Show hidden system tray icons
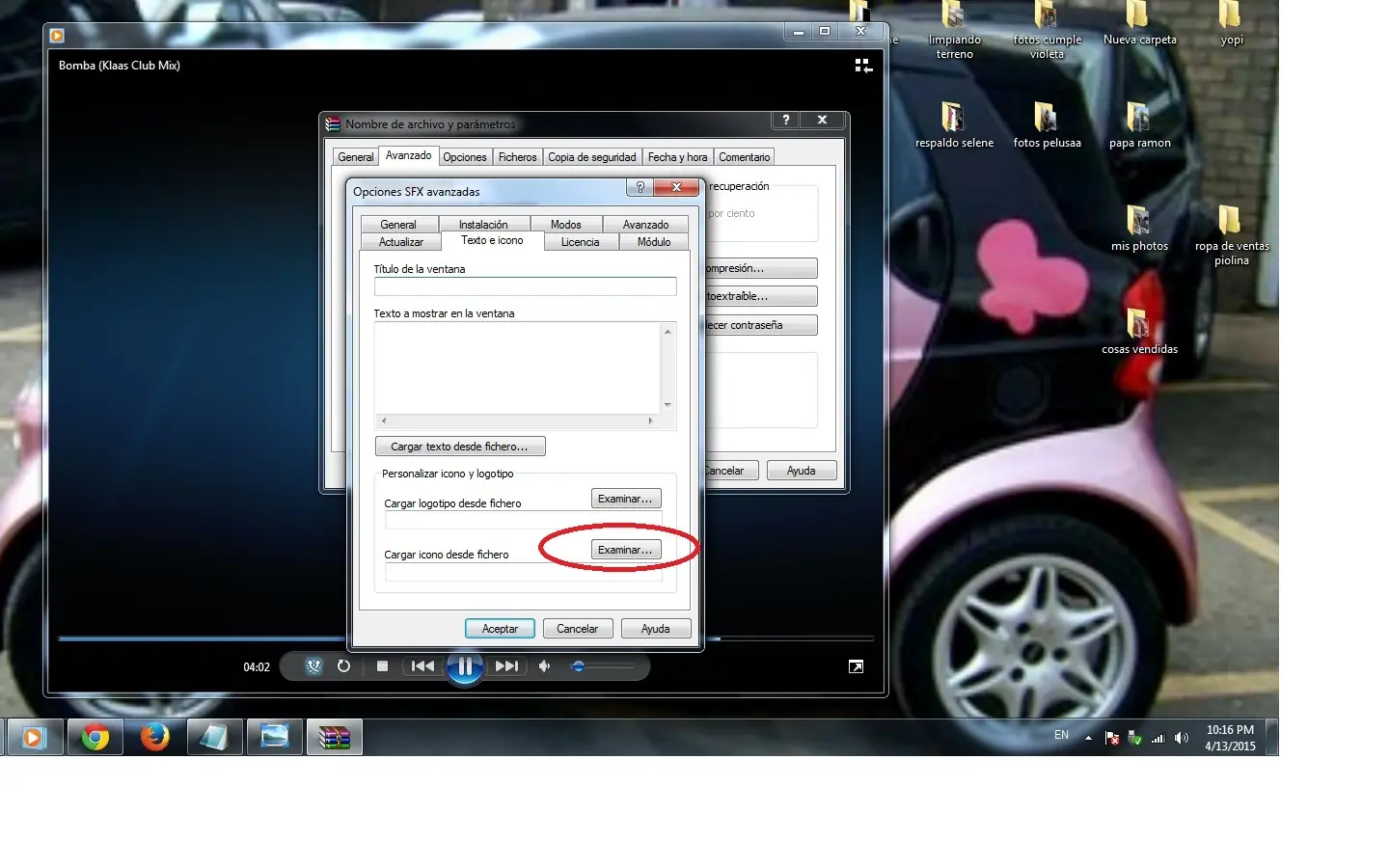Viewport: 1389px width, 868px height. 1088,738
